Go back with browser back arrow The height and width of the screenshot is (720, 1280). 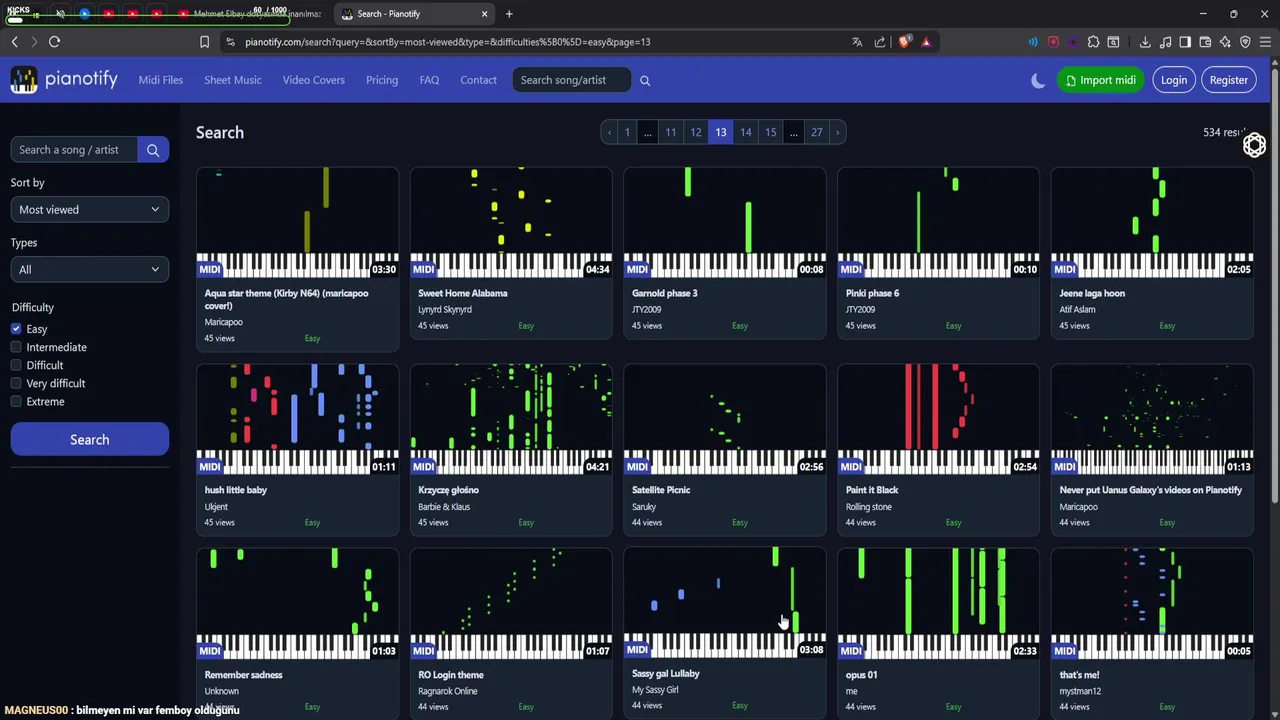pos(14,42)
